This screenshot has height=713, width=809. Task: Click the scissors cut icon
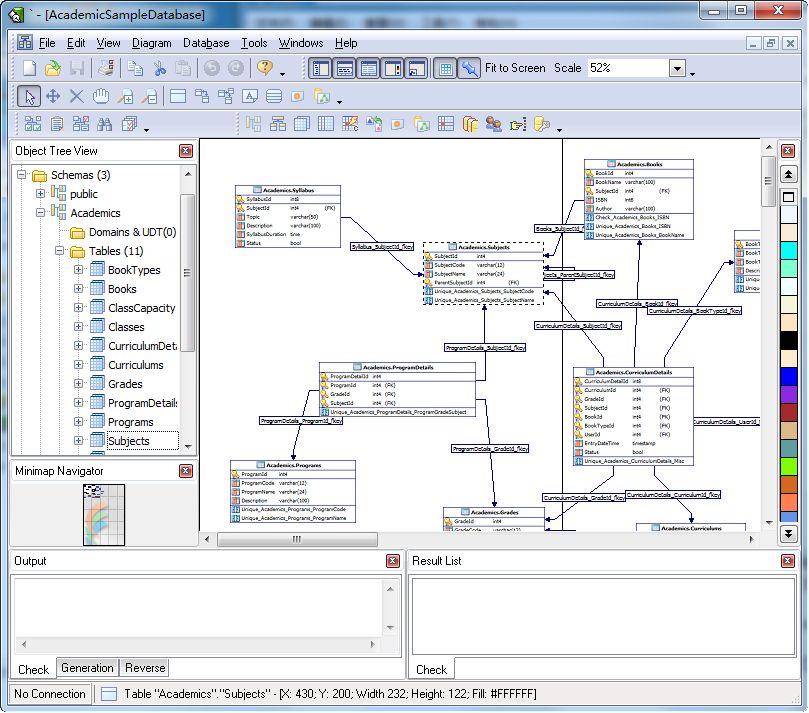pyautogui.click(x=159, y=68)
